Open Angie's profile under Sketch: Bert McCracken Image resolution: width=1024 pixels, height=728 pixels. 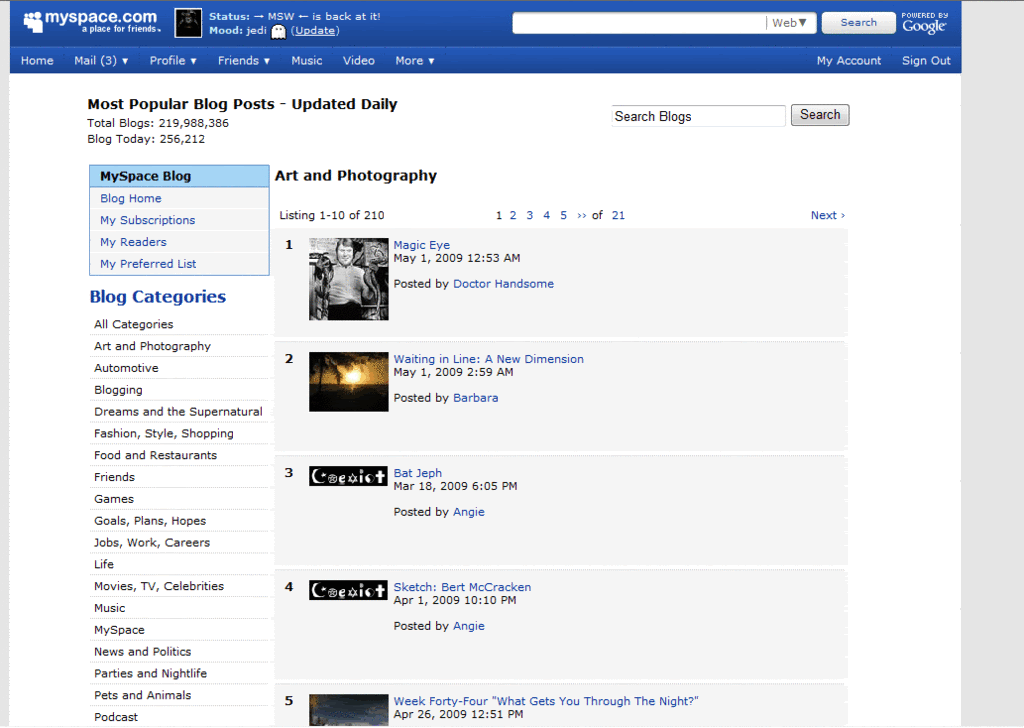pos(469,626)
